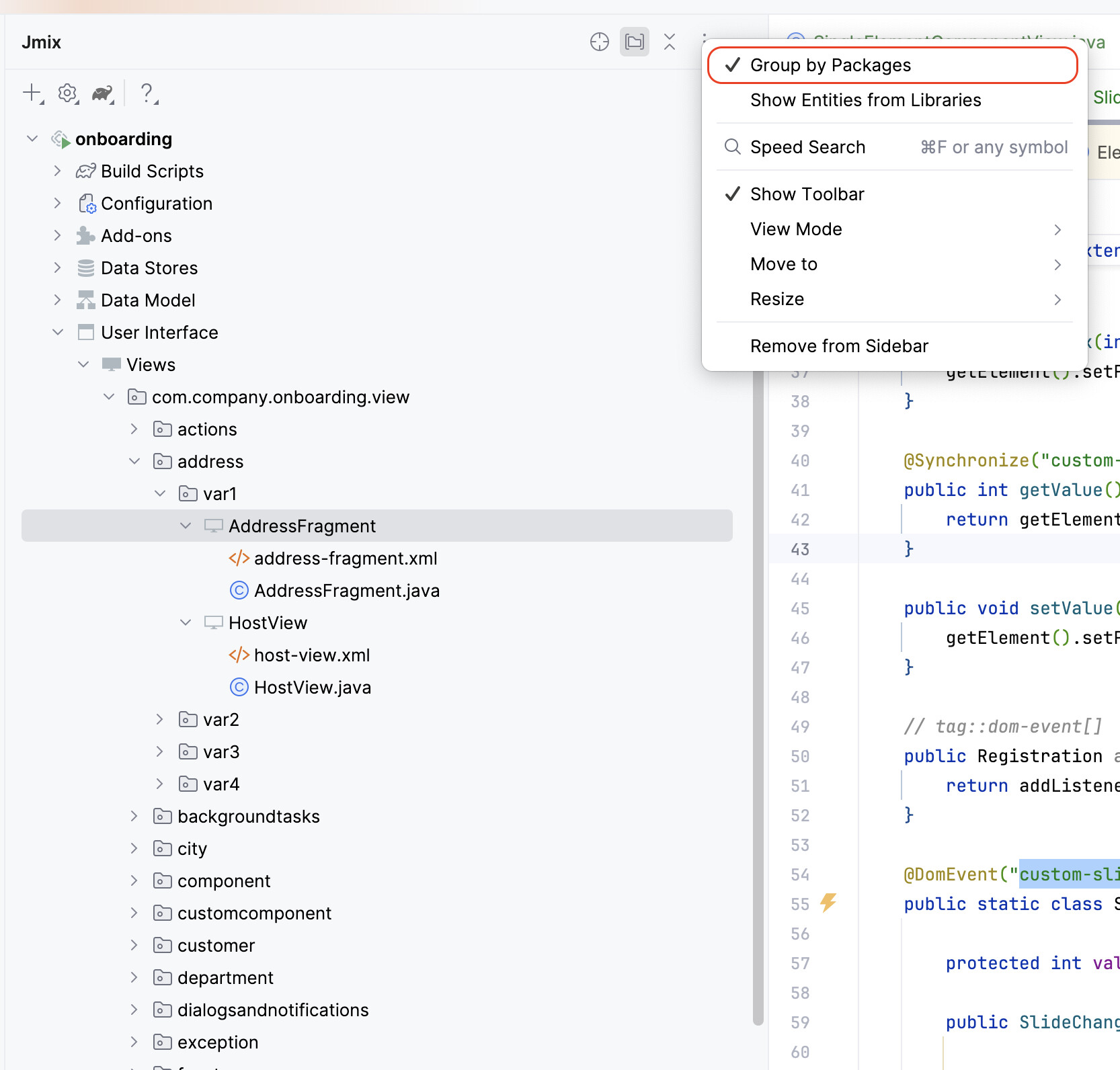Click the onboarding project icon
Viewport: 1120px width, 1070px height.
point(61,139)
